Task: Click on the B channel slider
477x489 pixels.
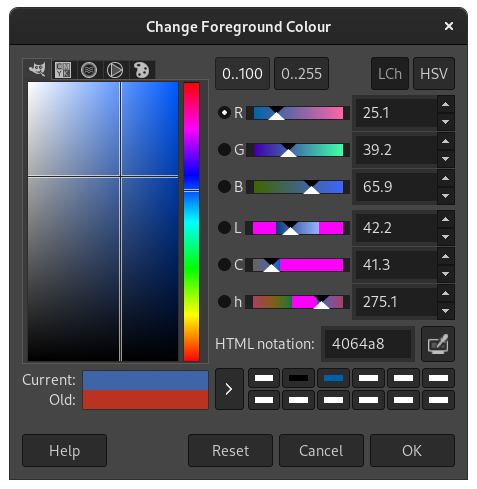Action: pyautogui.click(x=298, y=187)
